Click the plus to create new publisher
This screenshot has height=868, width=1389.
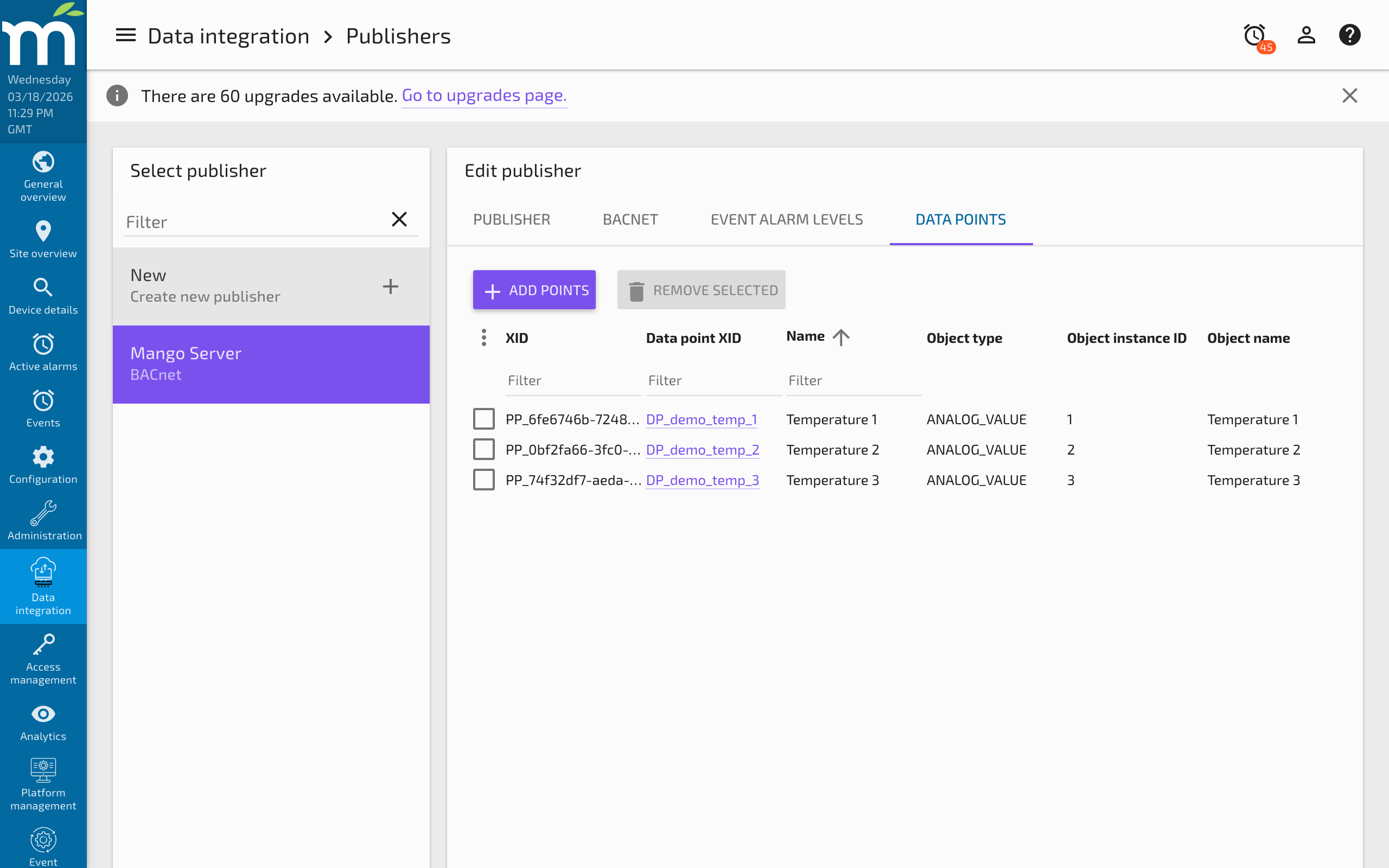[390, 286]
